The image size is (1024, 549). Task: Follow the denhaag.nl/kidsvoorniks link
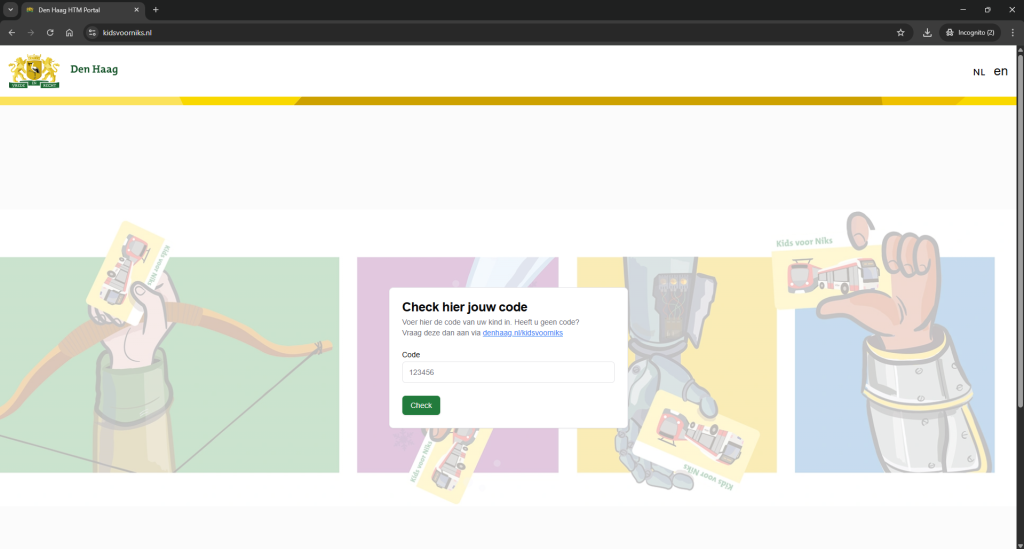tap(522, 333)
